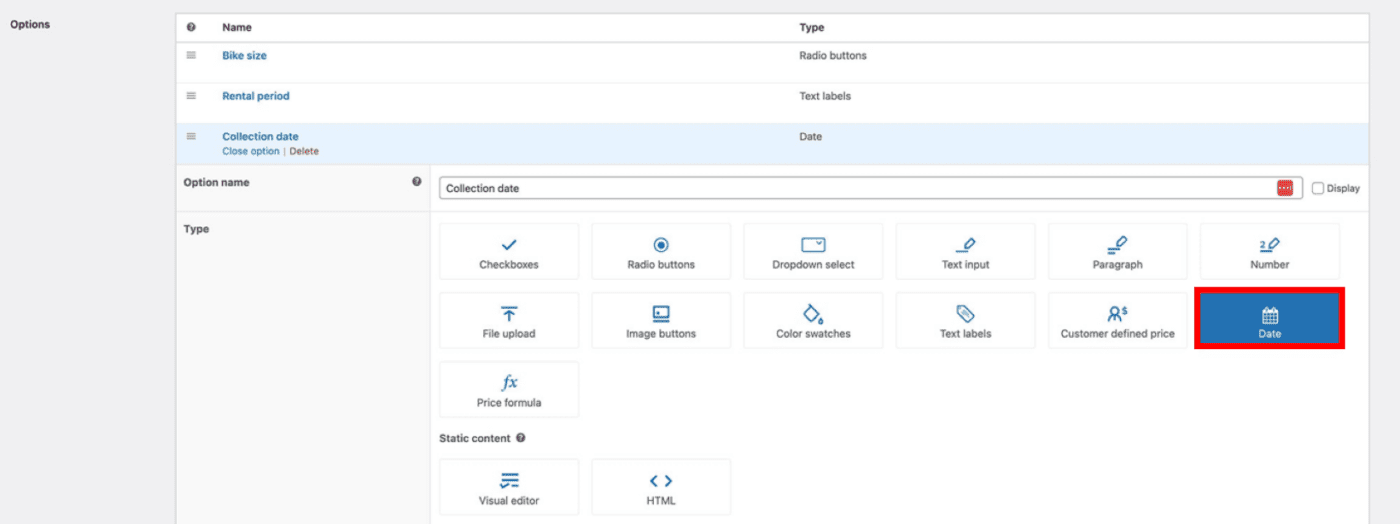Choose the Paragraph field type
1400x524 pixels.
click(x=1117, y=251)
